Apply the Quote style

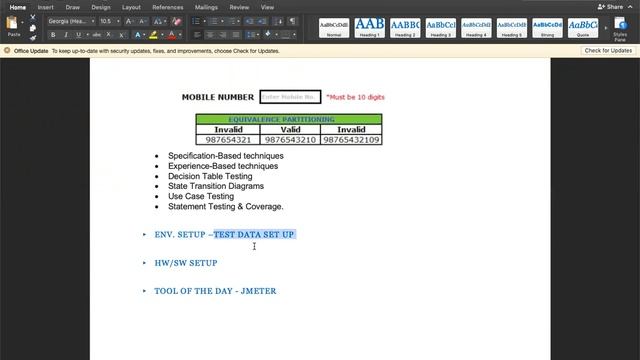click(x=583, y=28)
